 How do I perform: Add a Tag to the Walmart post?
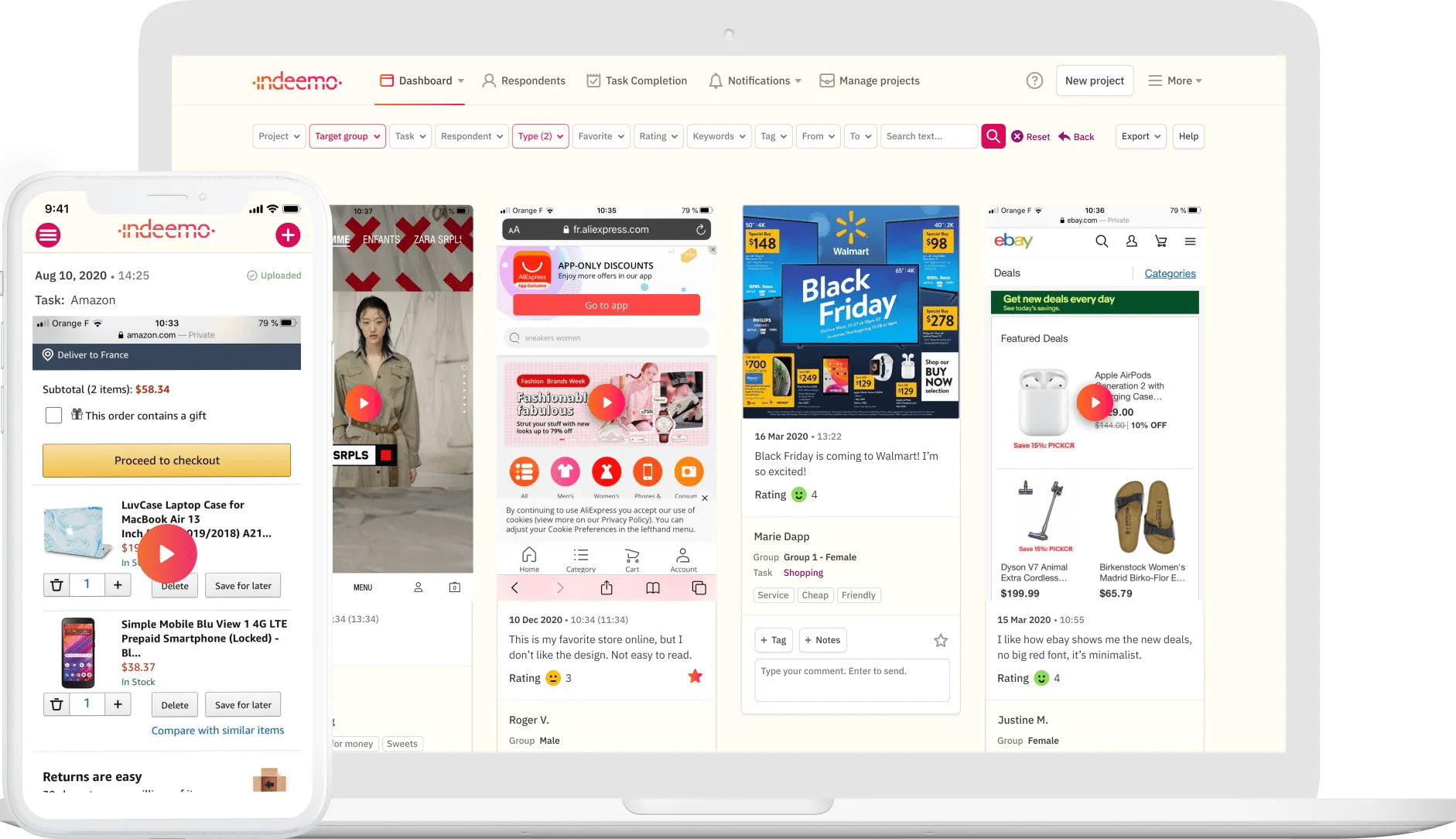[773, 640]
